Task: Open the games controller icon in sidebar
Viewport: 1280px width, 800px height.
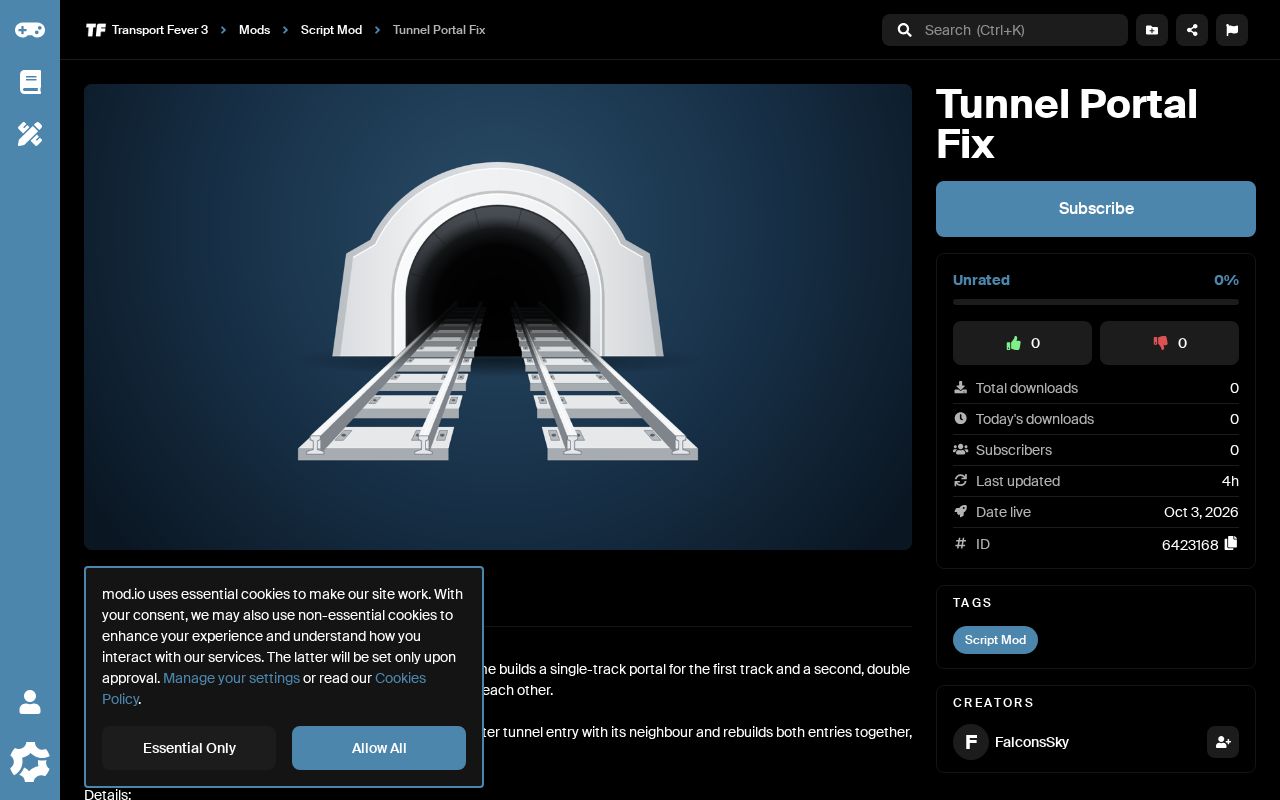Action: click(30, 30)
